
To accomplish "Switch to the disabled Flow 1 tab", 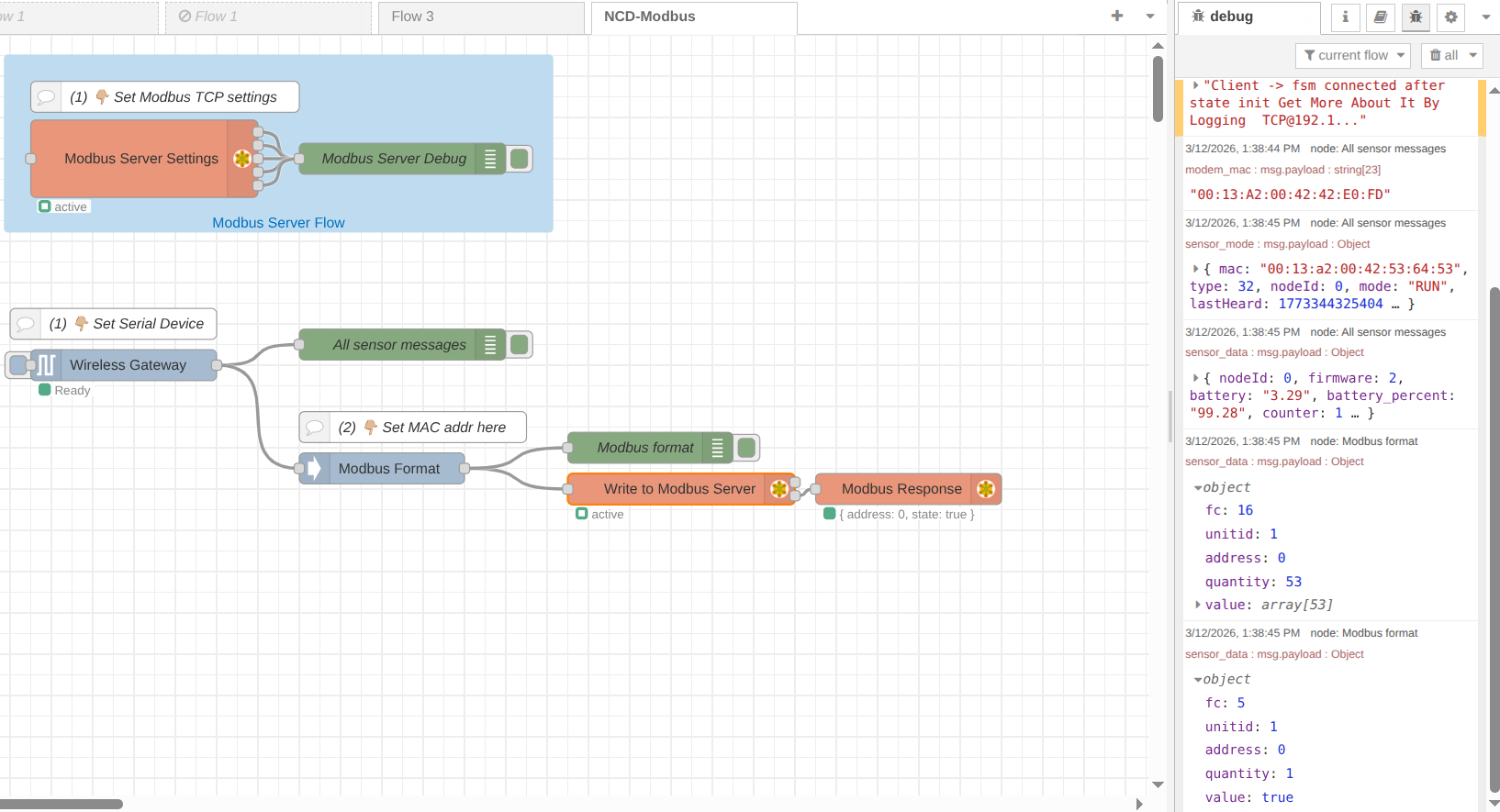I will coord(208,17).
